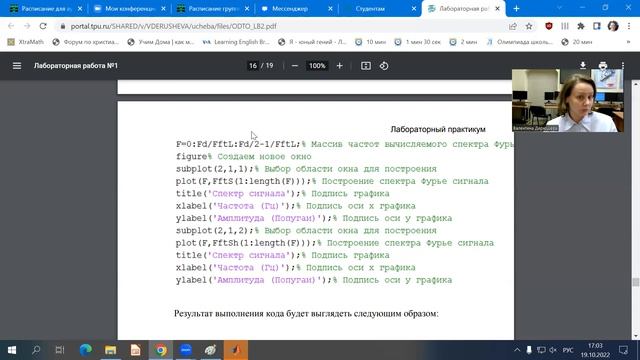Open the PDF viewer sidebar menu

pyautogui.click(x=17, y=66)
